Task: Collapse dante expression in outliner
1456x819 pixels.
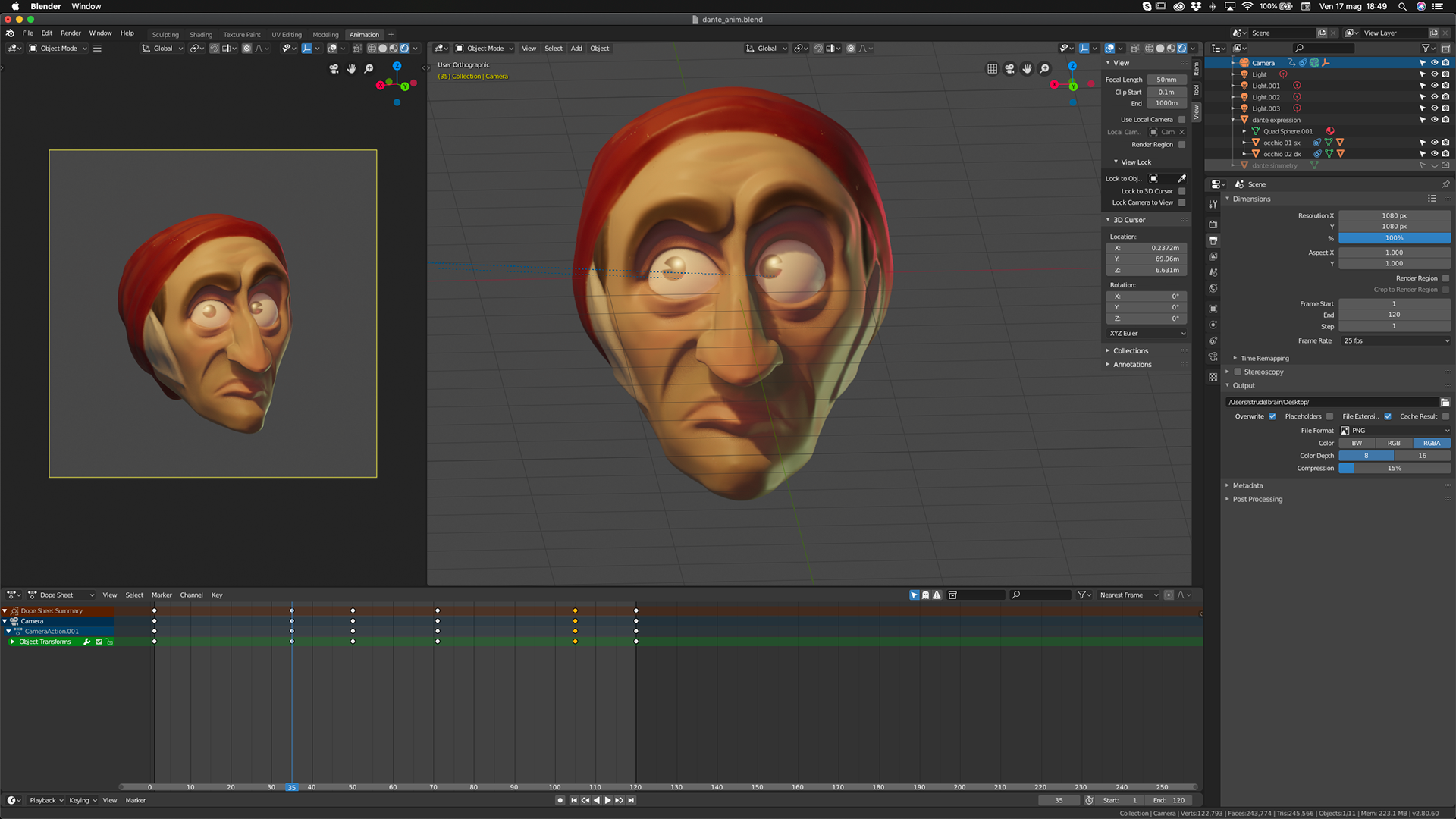Action: click(x=1234, y=120)
